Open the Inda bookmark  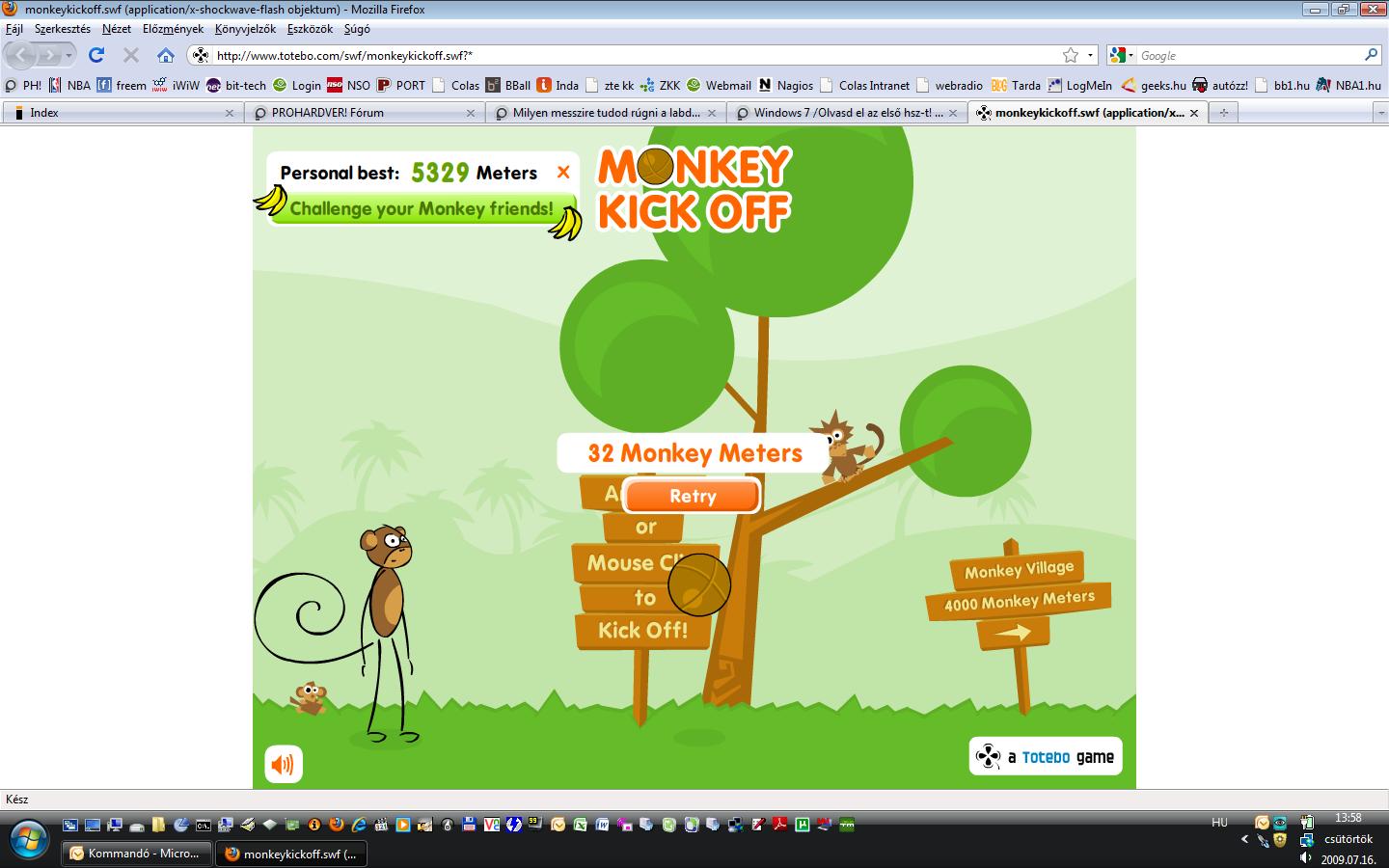click(558, 85)
